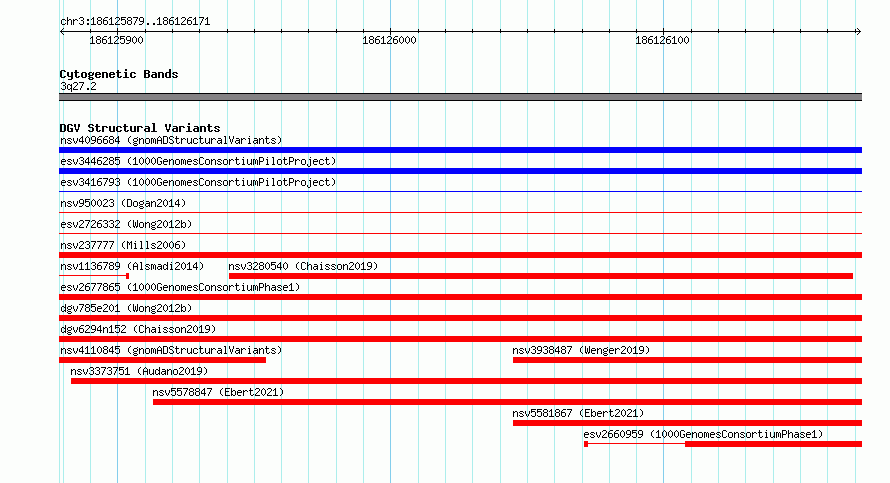Click the blue bar under esv3446285

pos(460,171)
